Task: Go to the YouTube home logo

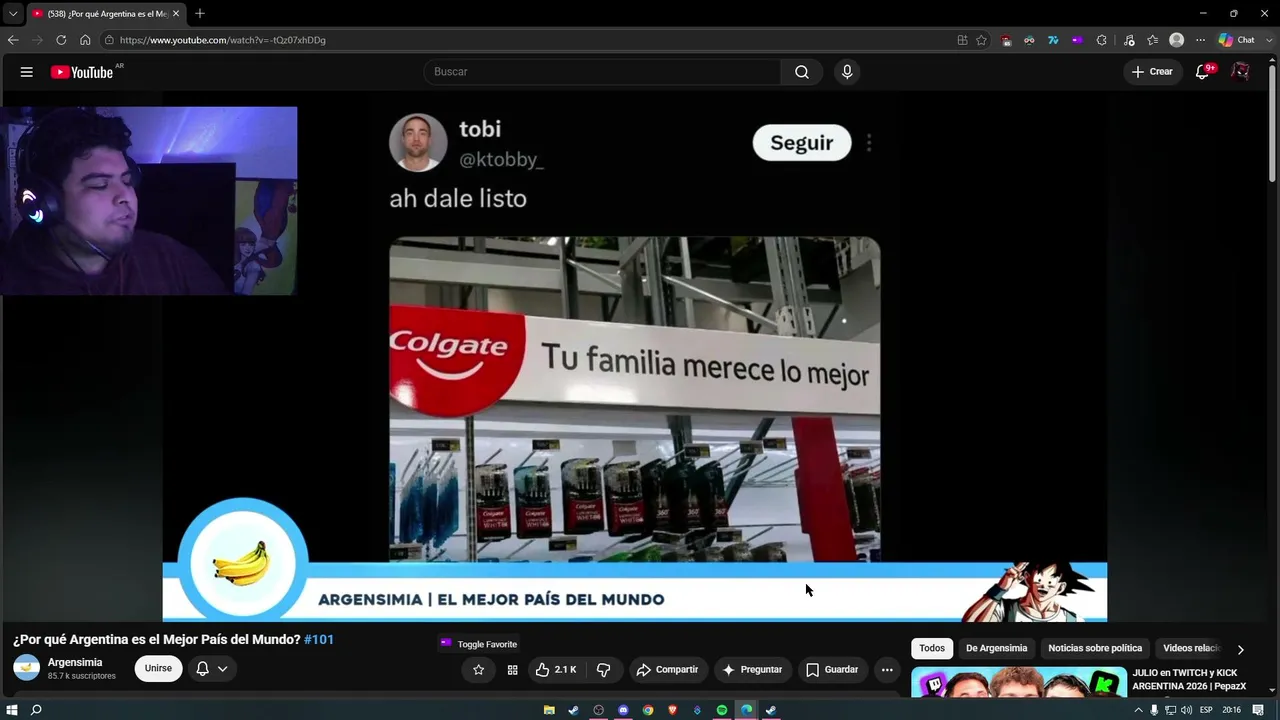Action: pos(82,72)
